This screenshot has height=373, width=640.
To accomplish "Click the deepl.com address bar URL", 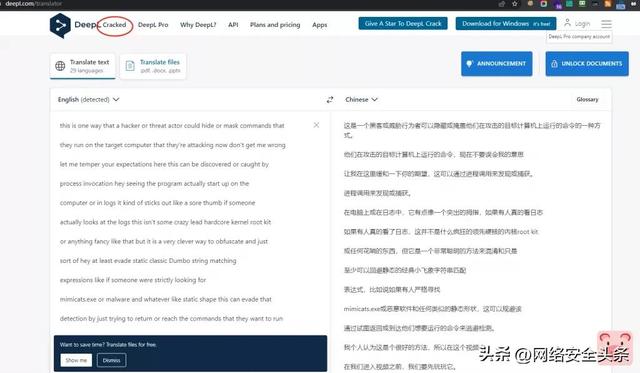I will tap(34, 4).
